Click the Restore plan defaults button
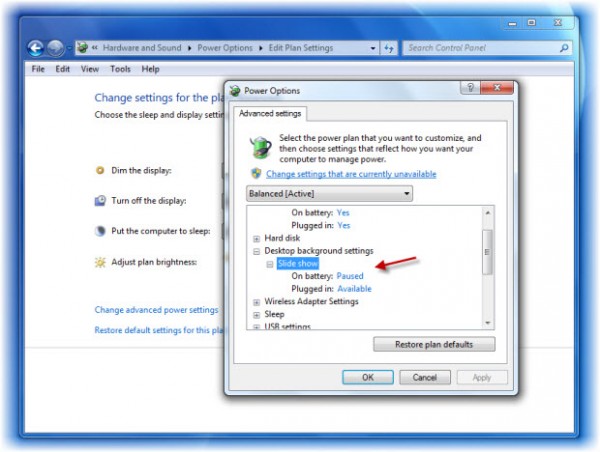This screenshot has width=600, height=452. click(434, 344)
